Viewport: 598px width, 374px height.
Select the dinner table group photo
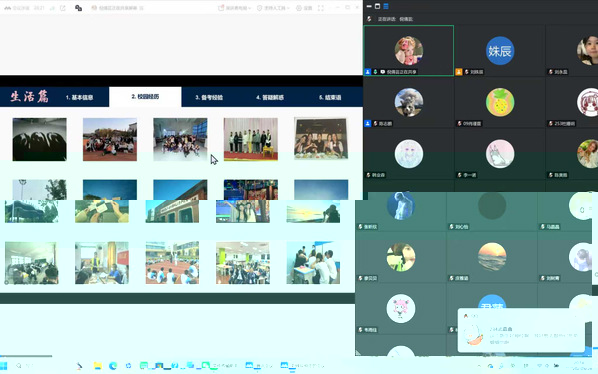[321, 139]
